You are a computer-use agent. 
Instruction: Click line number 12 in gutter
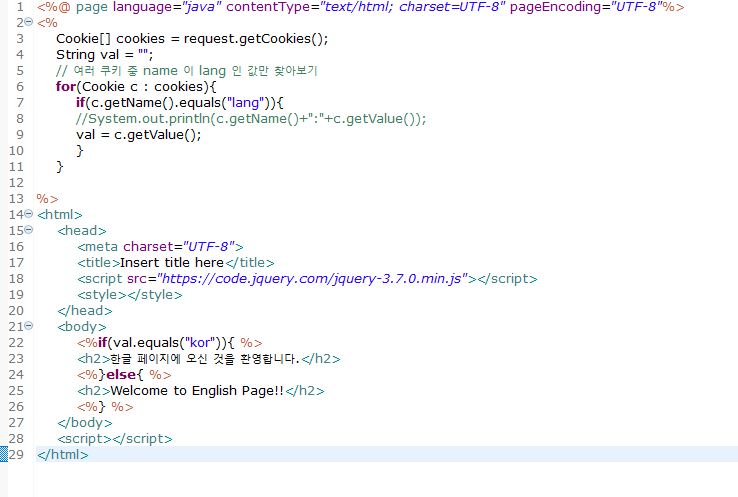(16, 183)
